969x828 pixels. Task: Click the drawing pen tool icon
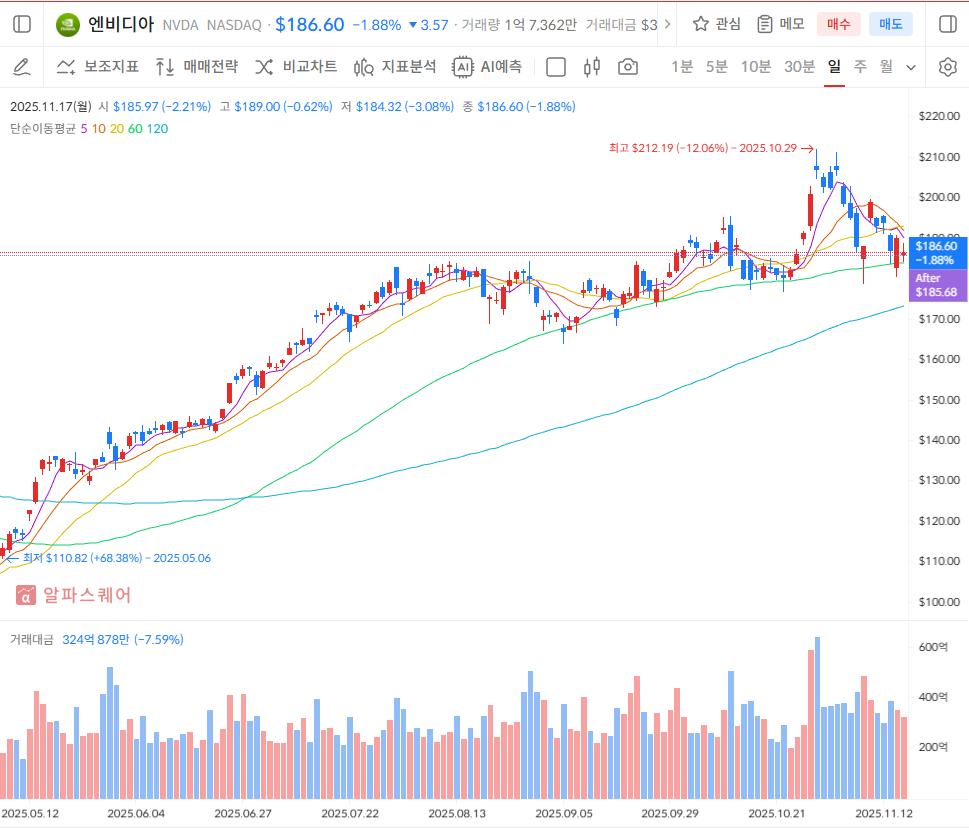coord(21,67)
